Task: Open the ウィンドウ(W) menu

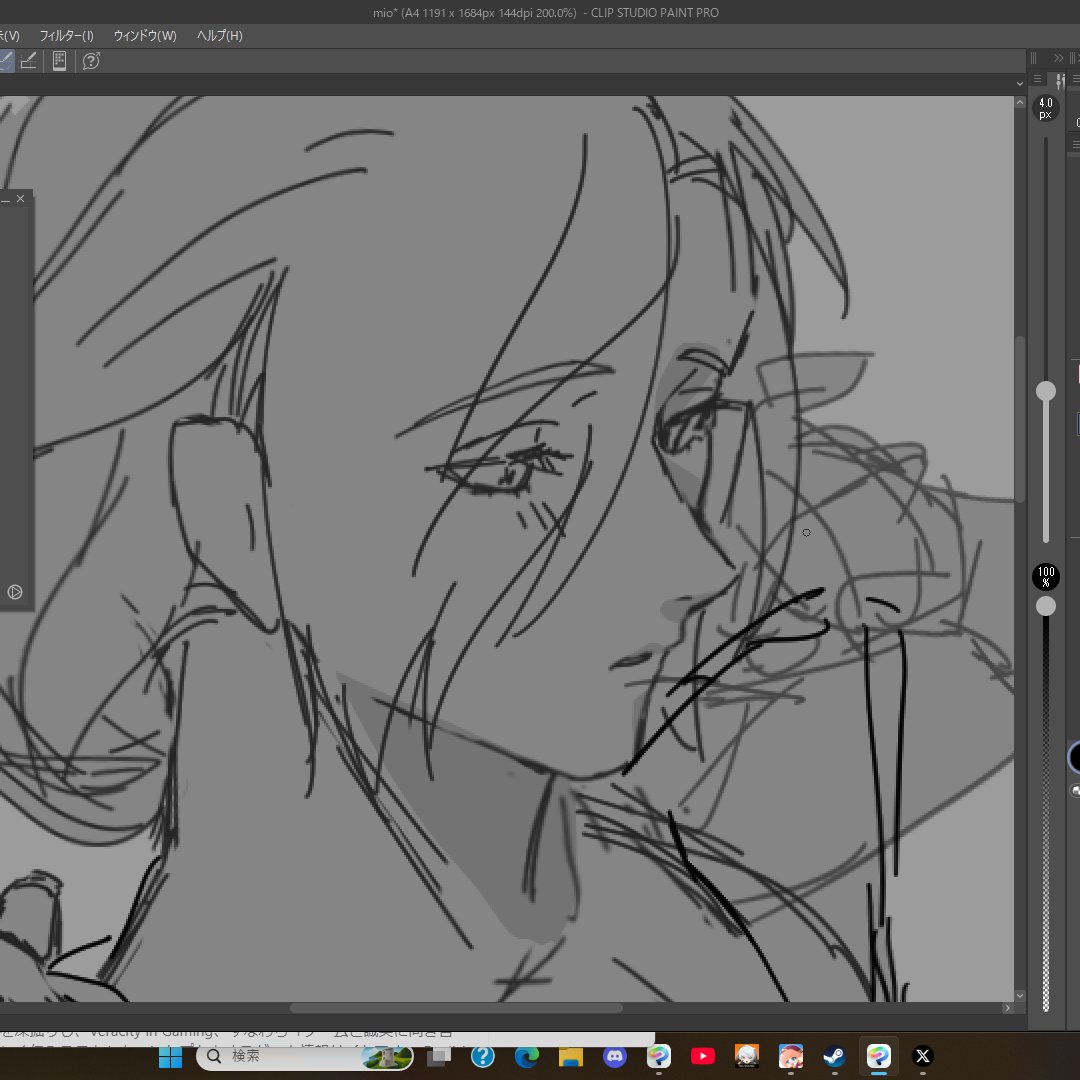Action: (x=145, y=36)
